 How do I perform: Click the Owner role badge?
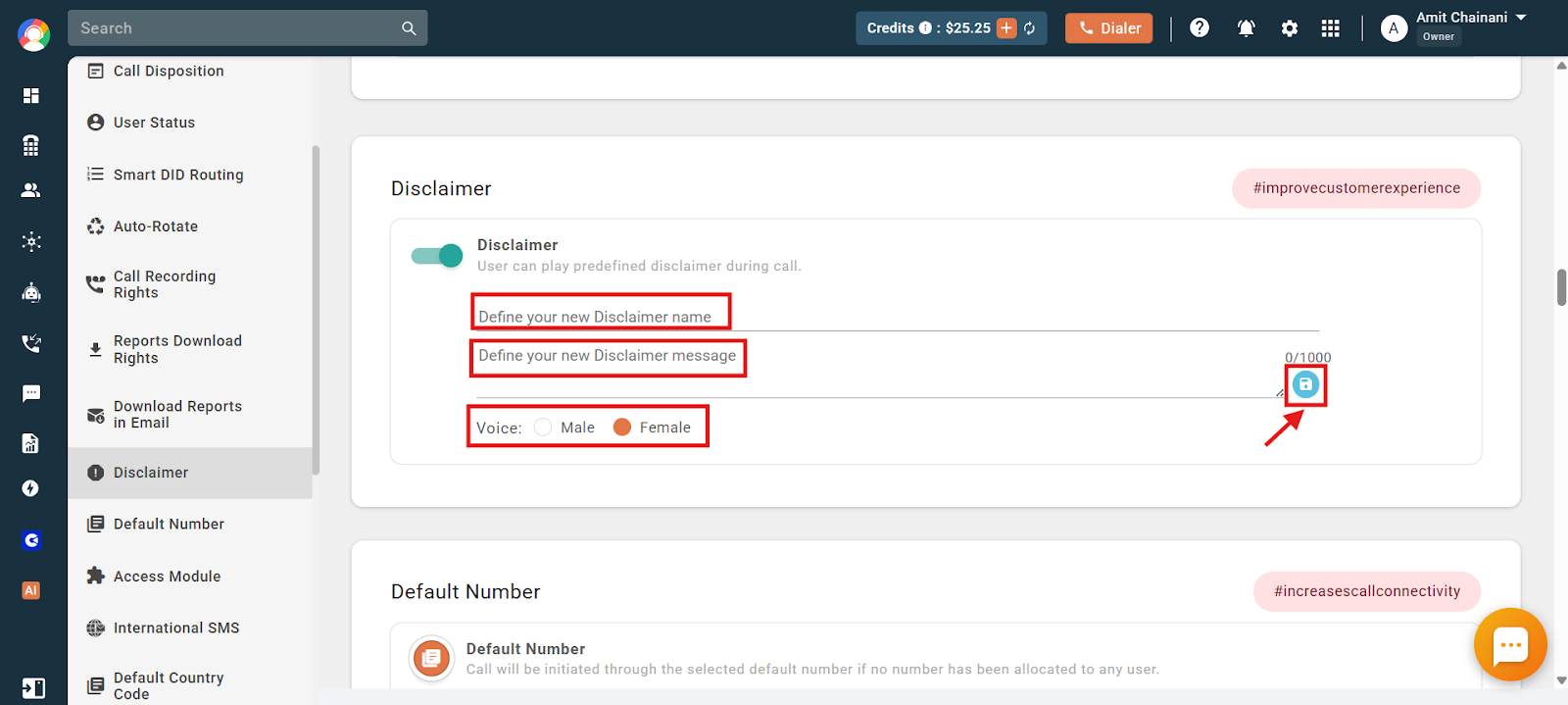[x=1439, y=37]
